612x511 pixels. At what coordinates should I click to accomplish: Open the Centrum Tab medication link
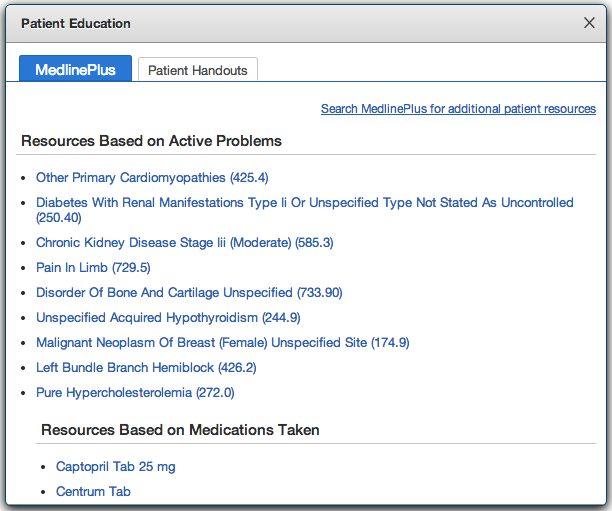point(93,492)
